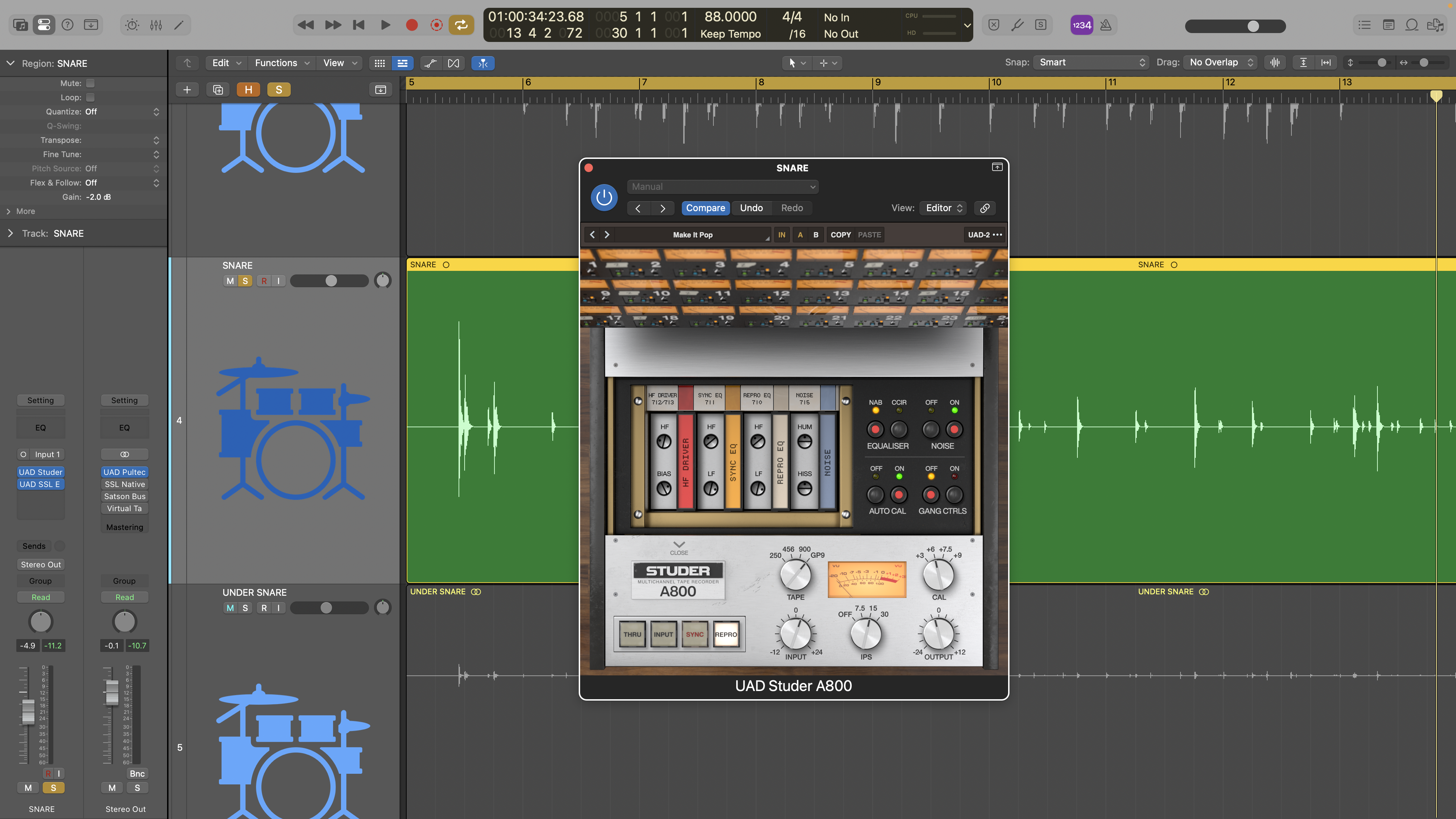Open the Edit menu dropdown
1456x819 pixels.
pos(226,63)
